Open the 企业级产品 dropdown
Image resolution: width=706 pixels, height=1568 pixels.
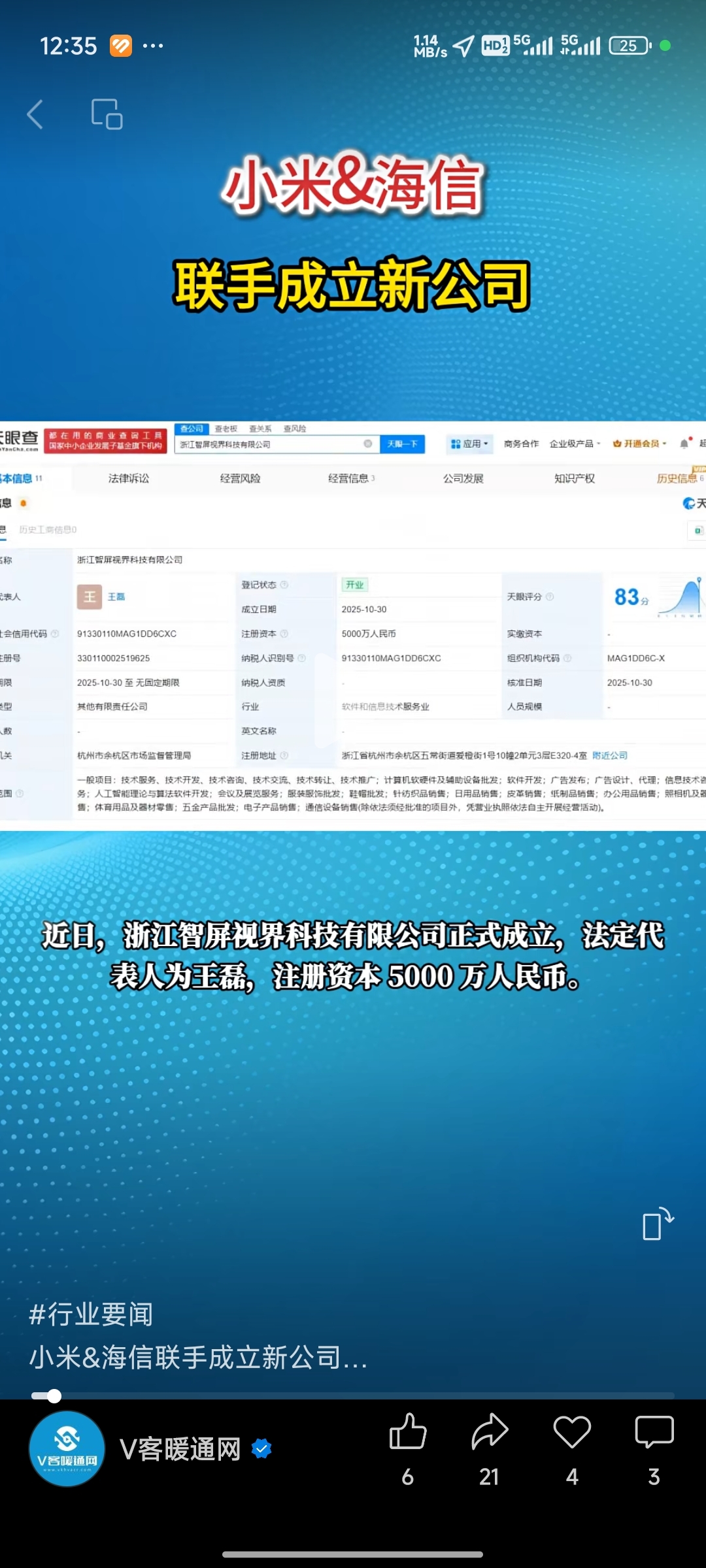click(x=575, y=444)
